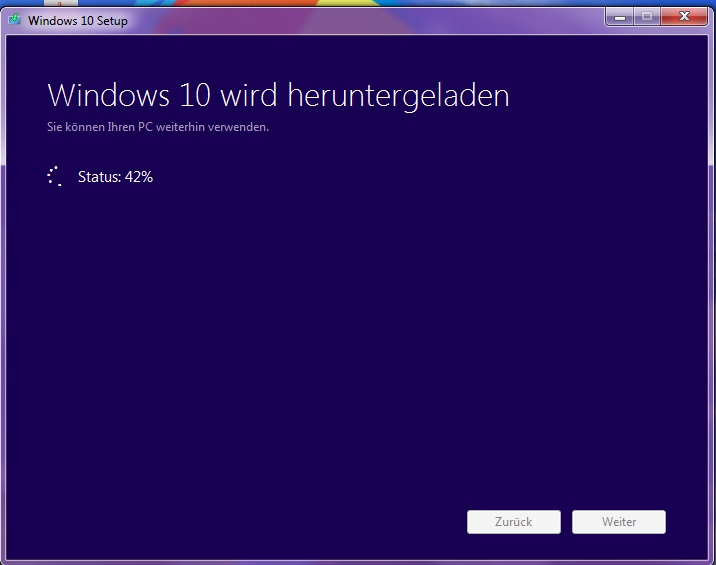Click 'Sie können Ihren PC weiterhin verwenden.' text
Image resolution: width=716 pixels, height=565 pixels.
pos(158,127)
